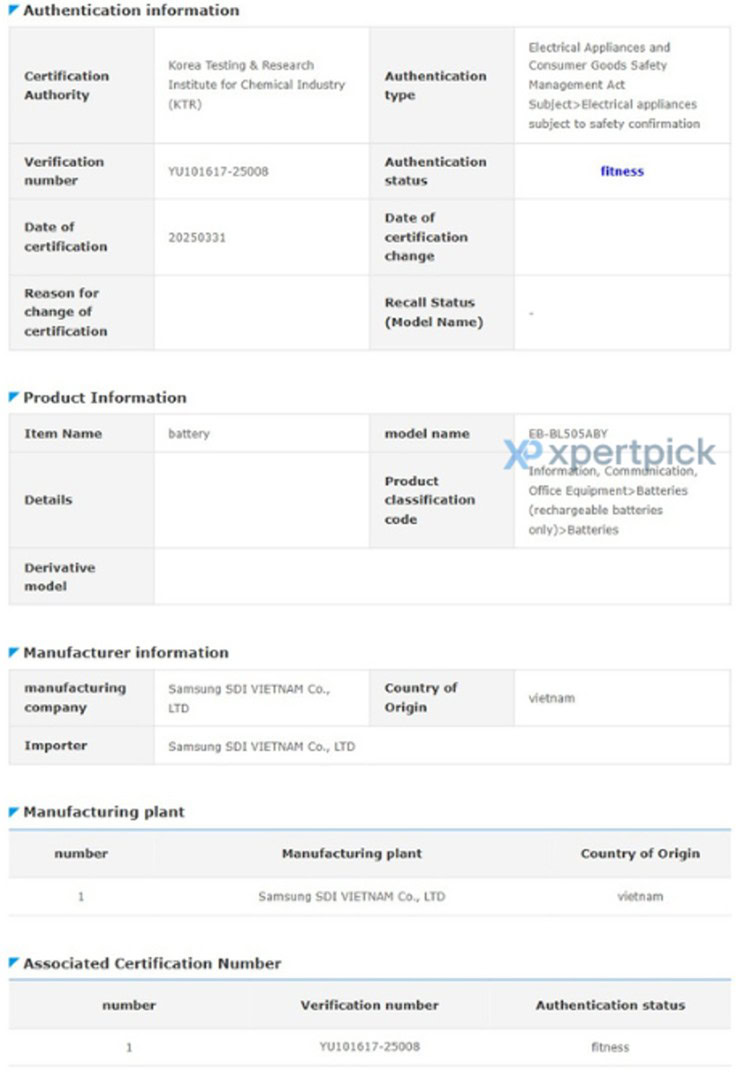Screen dimensions: 741x1080
Task: Click the marker beside Associated Certification Number
Action: coord(14,963)
